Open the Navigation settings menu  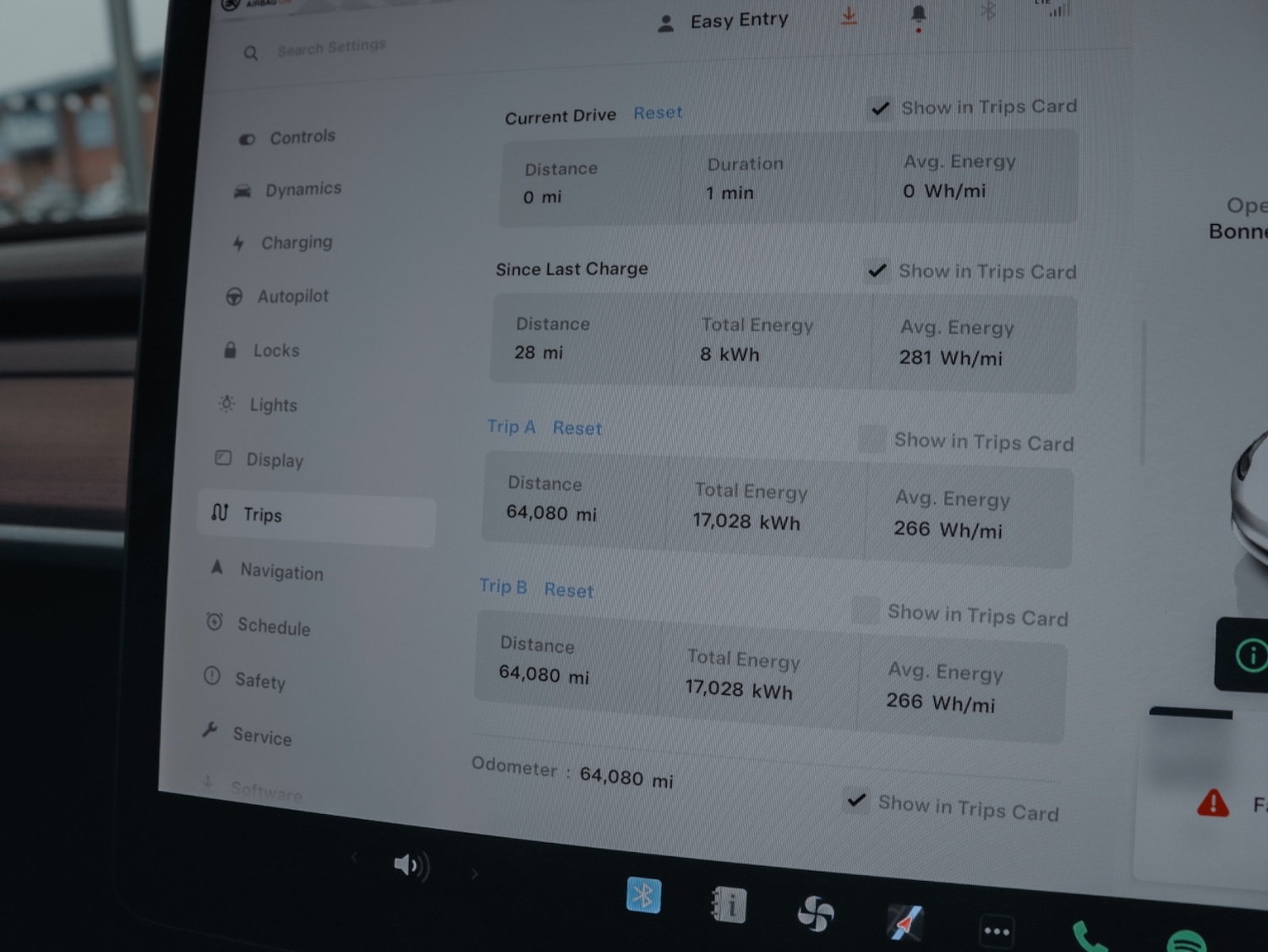click(x=266, y=571)
